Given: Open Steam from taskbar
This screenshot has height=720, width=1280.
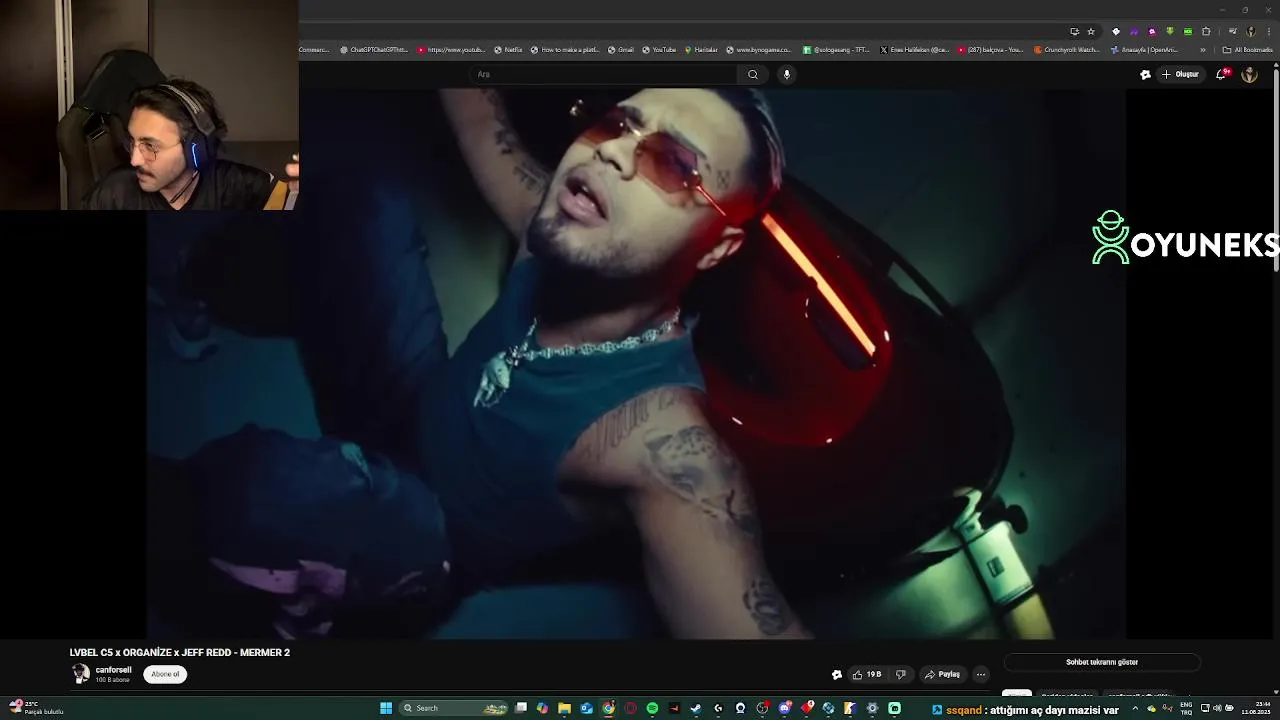Looking at the screenshot, I should [696, 708].
